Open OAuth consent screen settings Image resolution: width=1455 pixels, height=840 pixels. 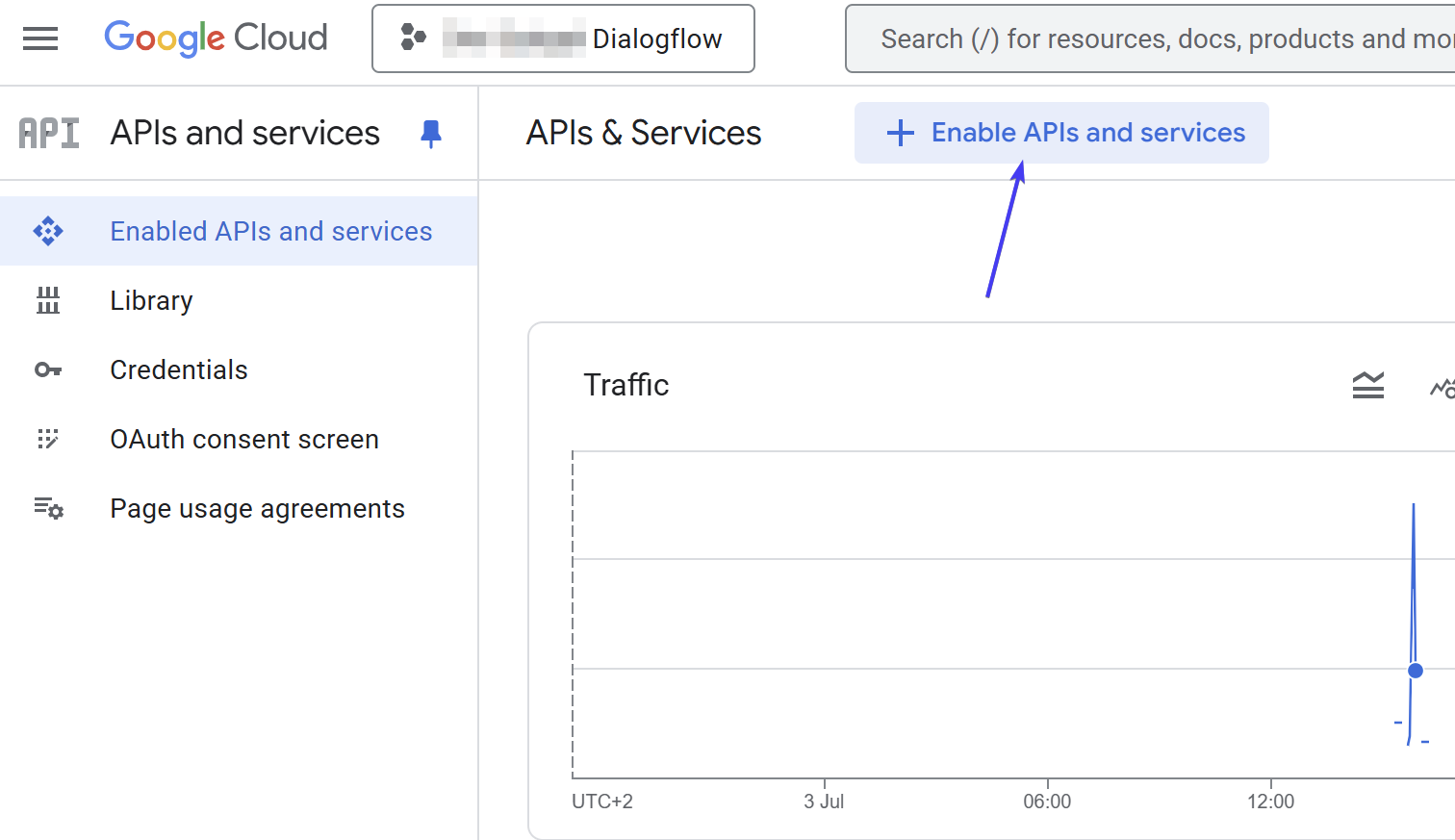tap(244, 440)
